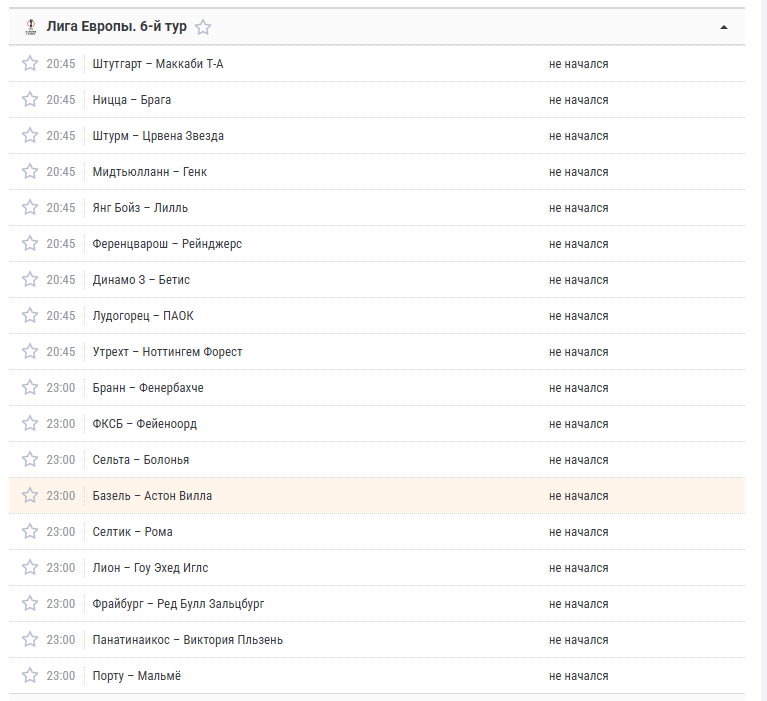Open the Лион – Гоу Эхед Иглс match
Image resolution: width=767 pixels, height=701 pixels.
(x=150, y=568)
